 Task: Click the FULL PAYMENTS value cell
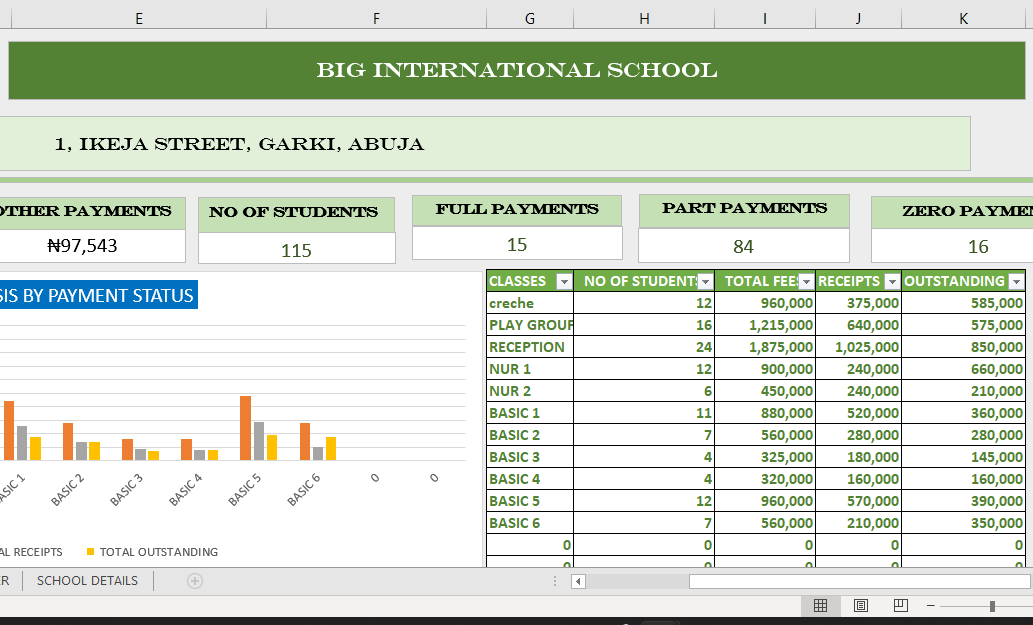(x=516, y=244)
